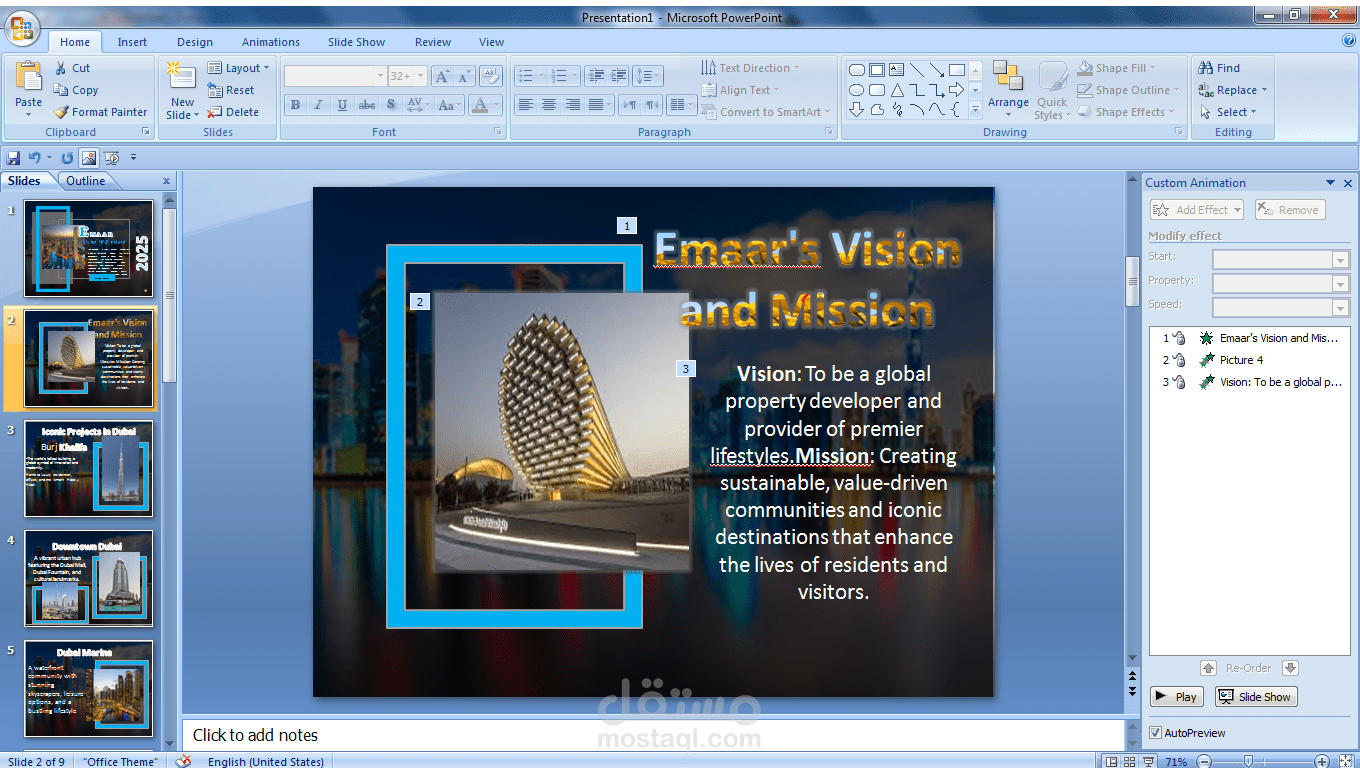This screenshot has height=768, width=1360.
Task: Click the Redo icon in Quick Access Toolbar
Action: 67,158
